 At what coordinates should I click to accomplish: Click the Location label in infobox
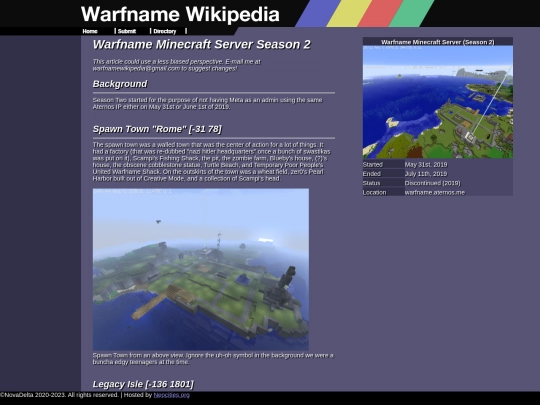(374, 193)
